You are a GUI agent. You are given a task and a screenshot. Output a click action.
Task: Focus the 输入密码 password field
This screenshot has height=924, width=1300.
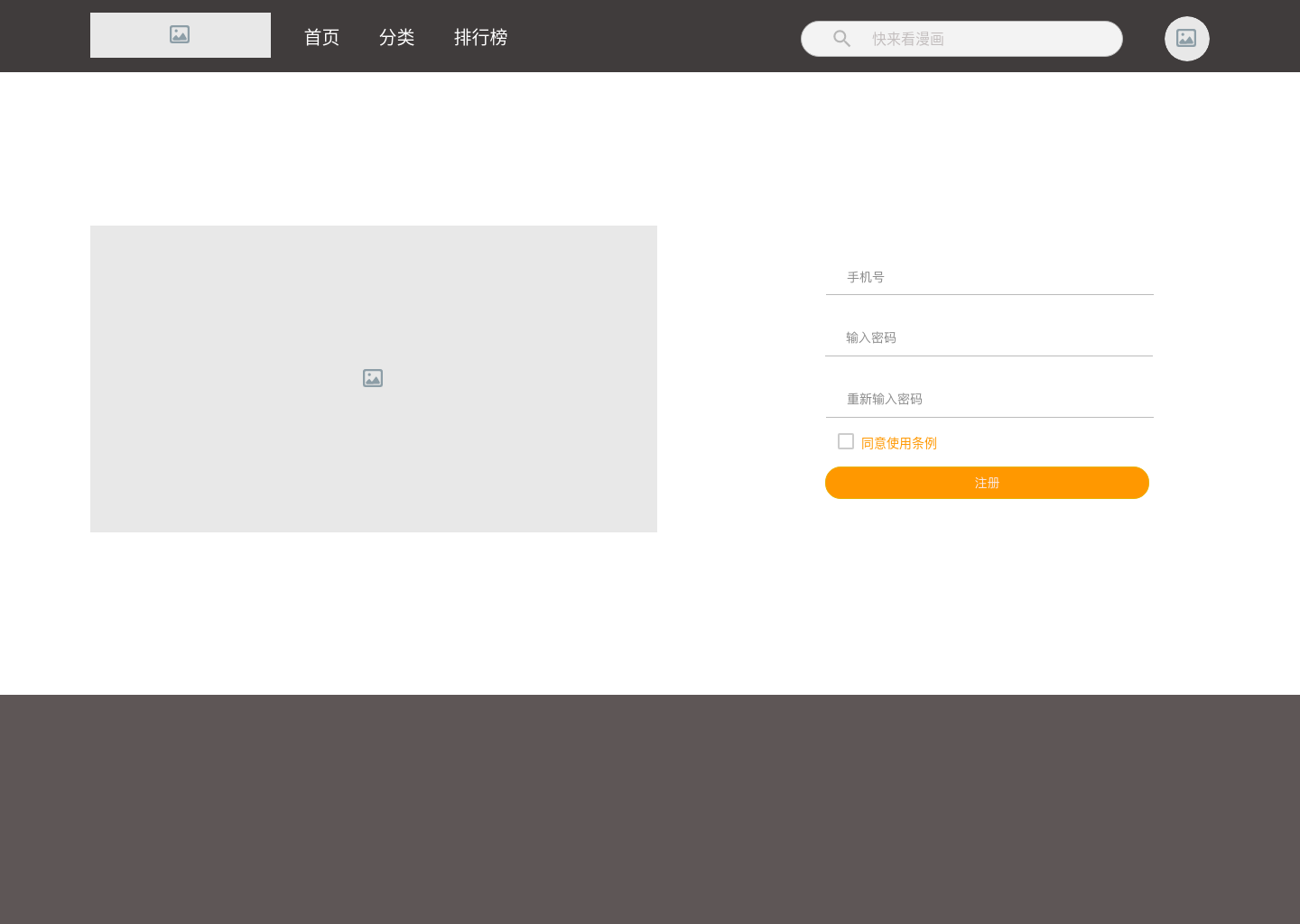tap(989, 337)
